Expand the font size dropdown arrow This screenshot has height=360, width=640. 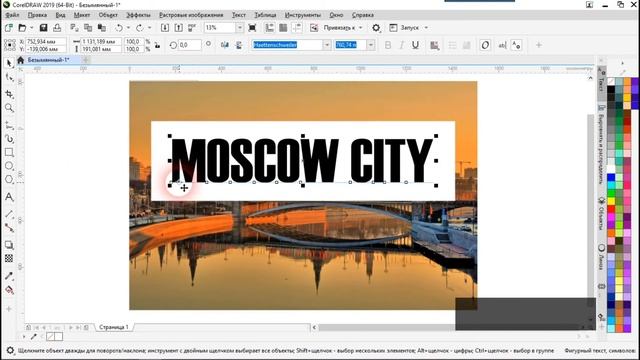(x=370, y=45)
